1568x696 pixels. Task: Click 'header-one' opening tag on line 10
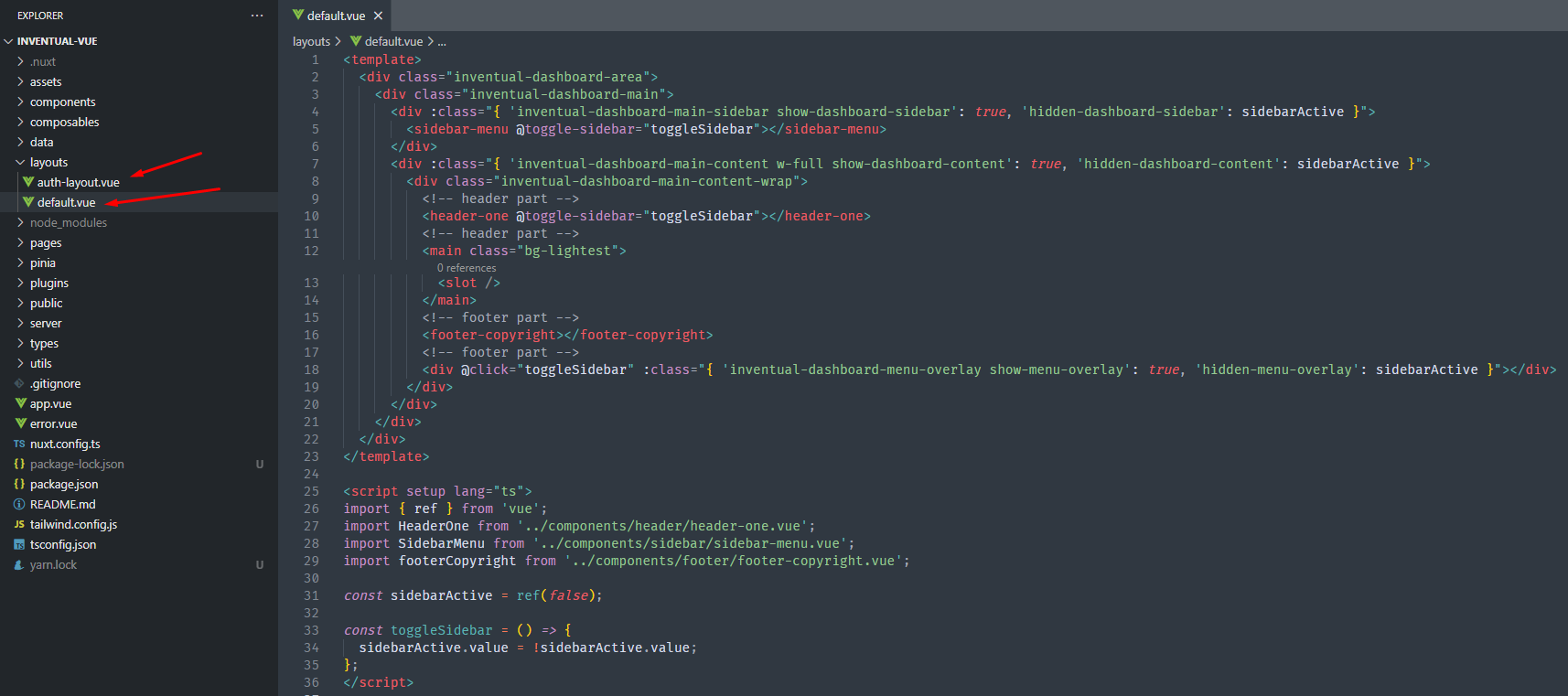(469, 216)
